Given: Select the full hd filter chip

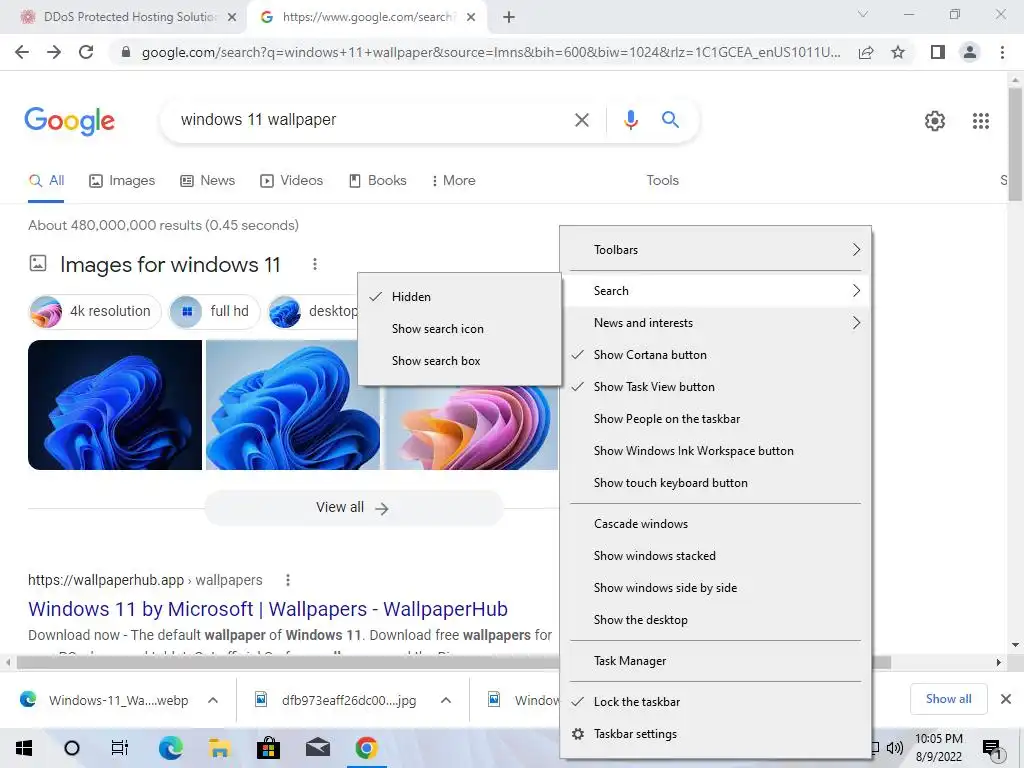Looking at the screenshot, I should point(214,312).
